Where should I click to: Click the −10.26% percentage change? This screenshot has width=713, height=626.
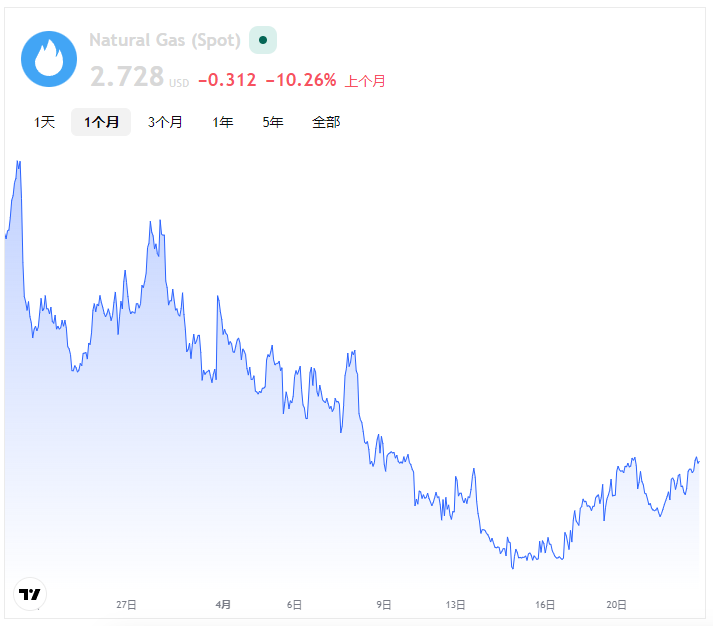tap(300, 80)
